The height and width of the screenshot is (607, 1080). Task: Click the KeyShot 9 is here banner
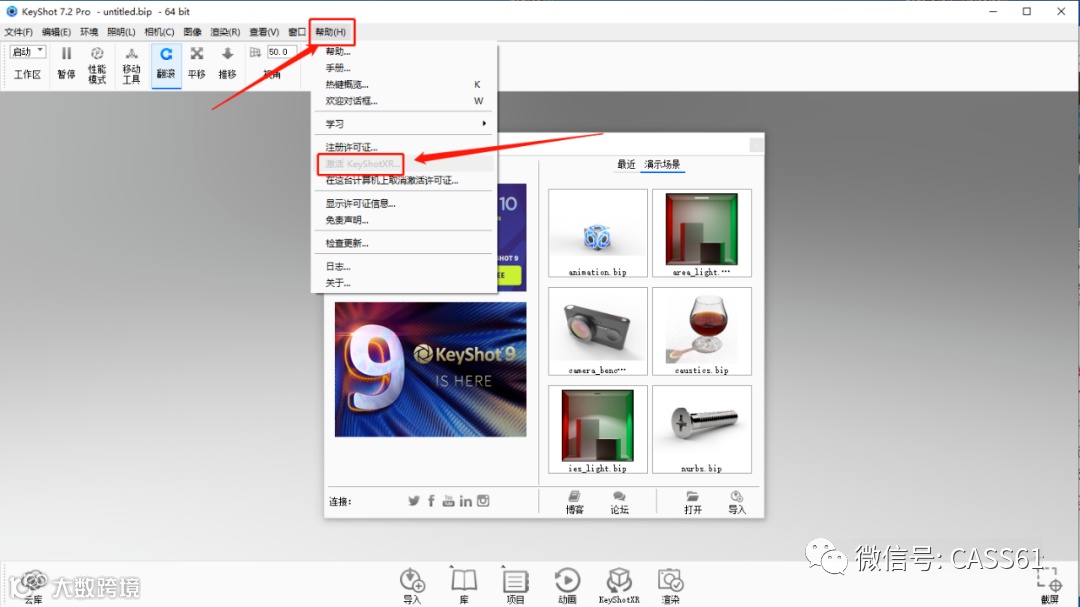point(430,369)
